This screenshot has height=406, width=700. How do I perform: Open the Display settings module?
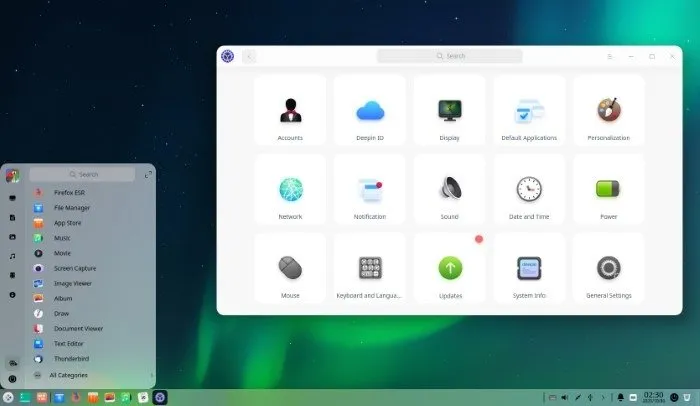450,110
